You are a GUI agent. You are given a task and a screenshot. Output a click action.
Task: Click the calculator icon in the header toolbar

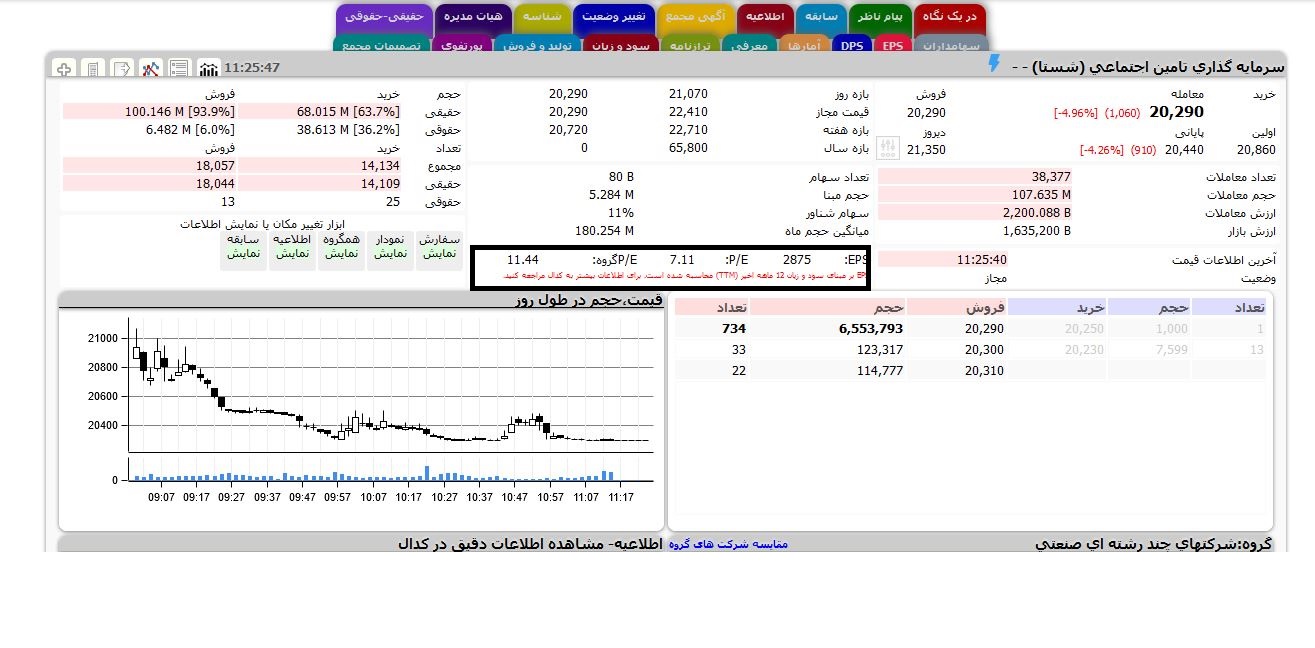(x=93, y=68)
